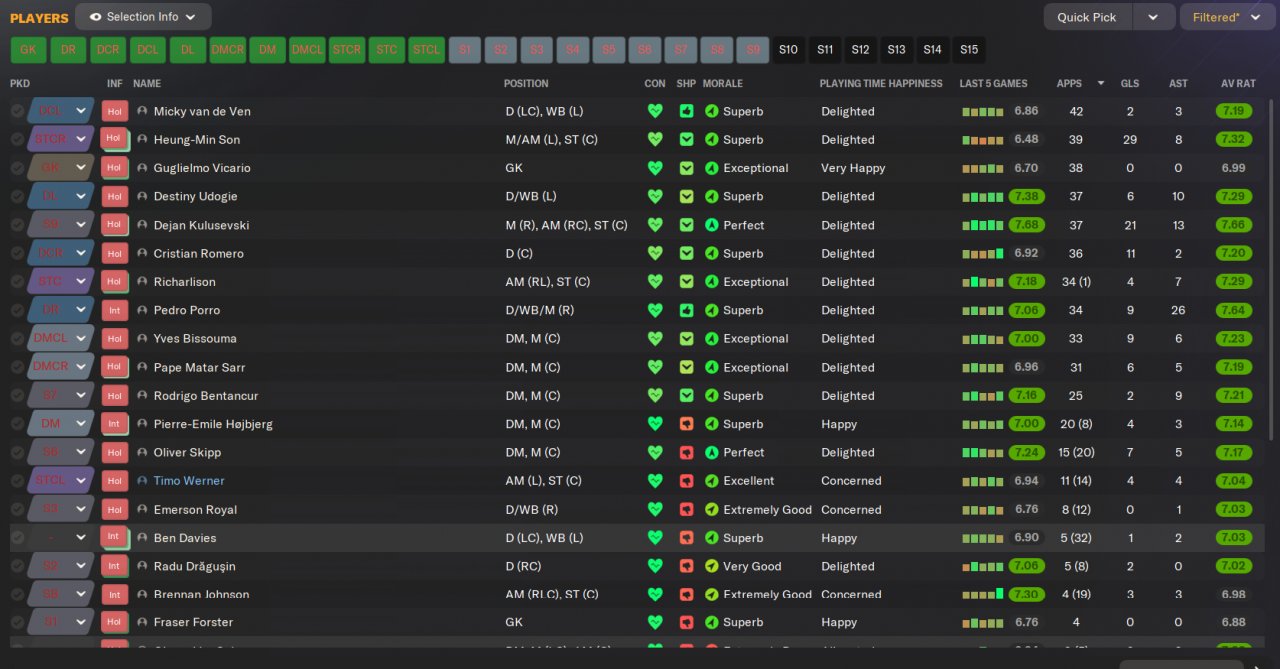Image resolution: width=1280 pixels, height=669 pixels.
Task: Expand the Selection Info dropdown
Action: [x=192, y=17]
